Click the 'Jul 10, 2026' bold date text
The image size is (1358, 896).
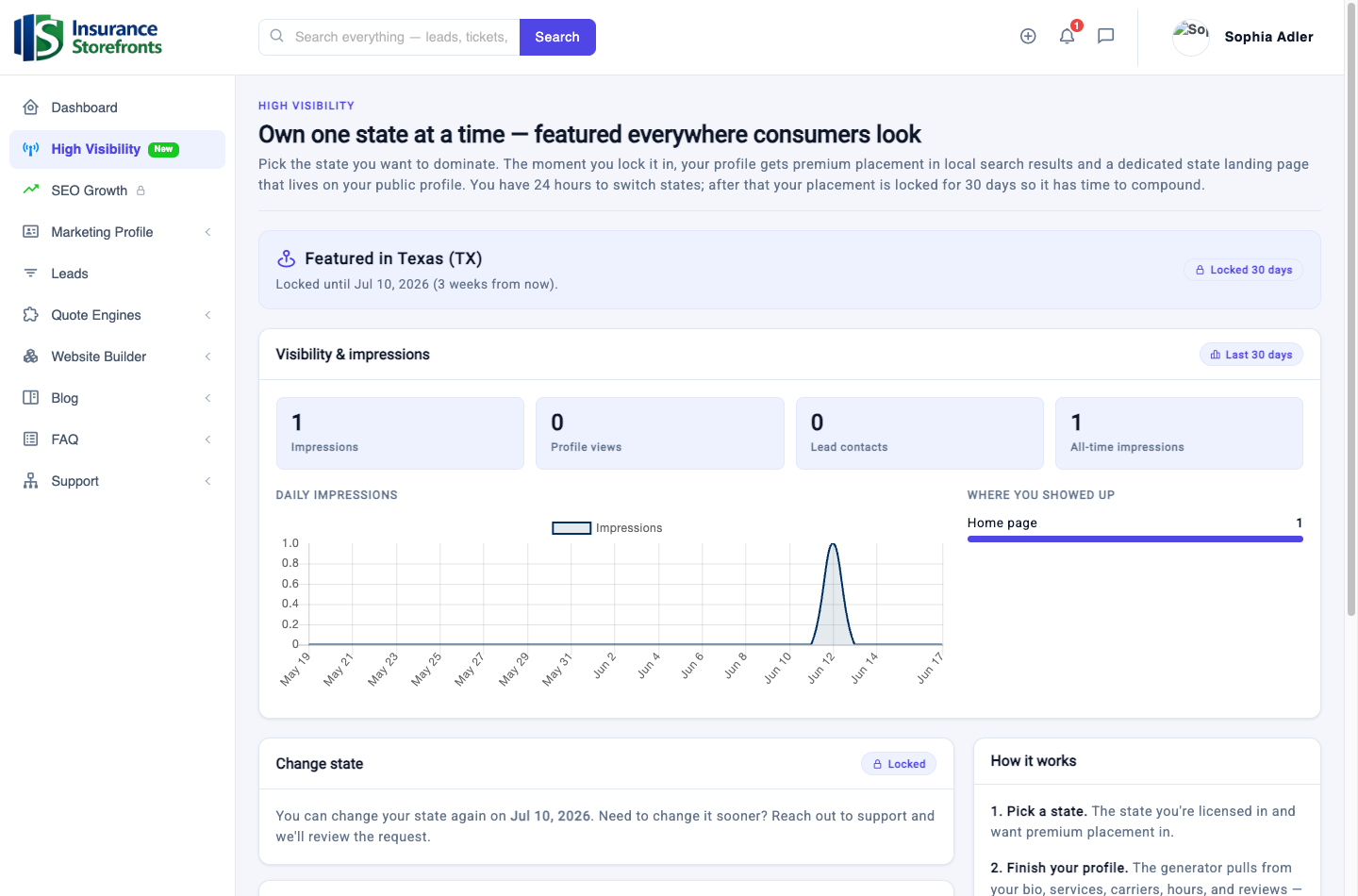pyautogui.click(x=551, y=816)
